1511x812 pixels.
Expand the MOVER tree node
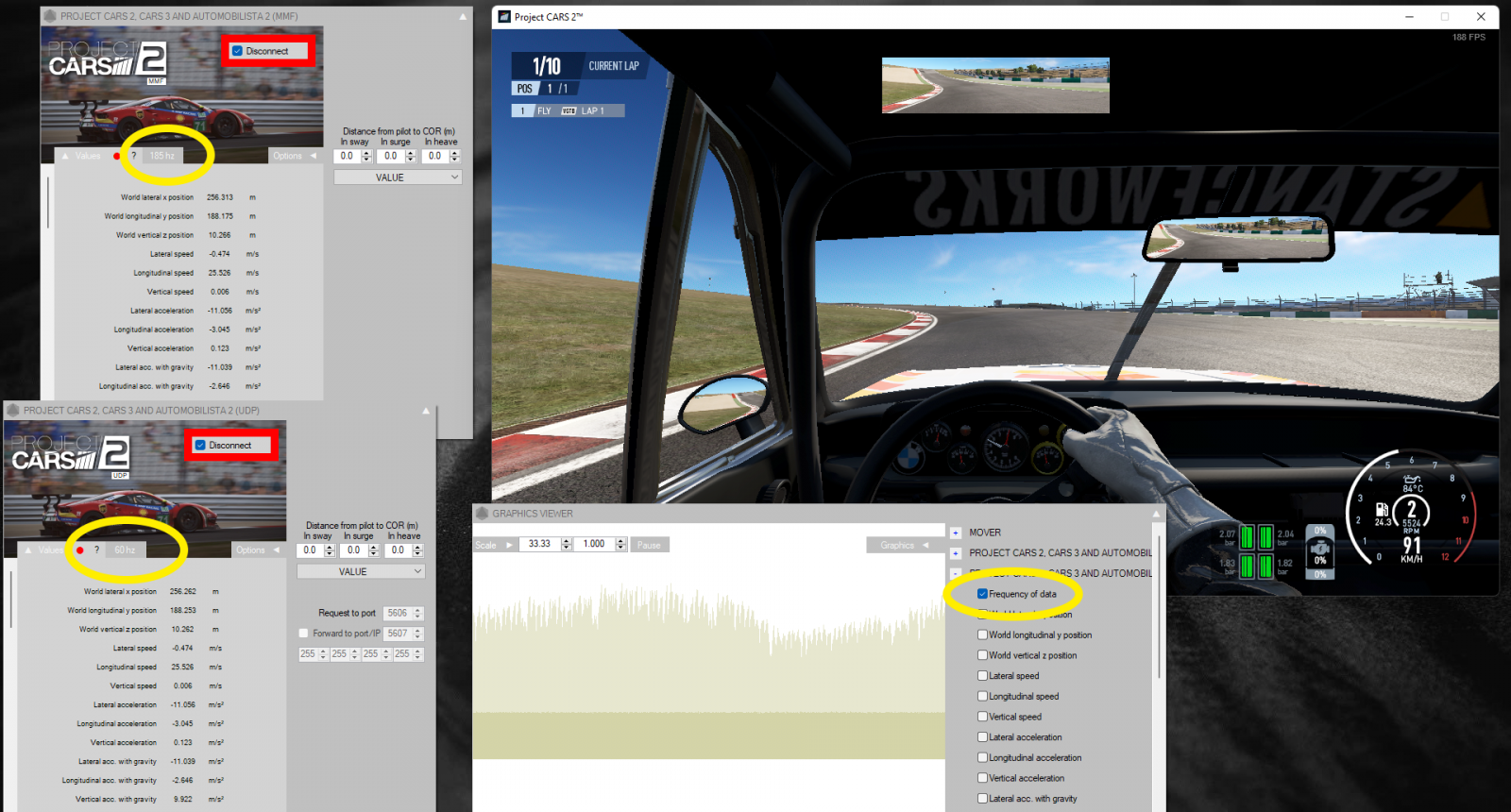coord(956,533)
